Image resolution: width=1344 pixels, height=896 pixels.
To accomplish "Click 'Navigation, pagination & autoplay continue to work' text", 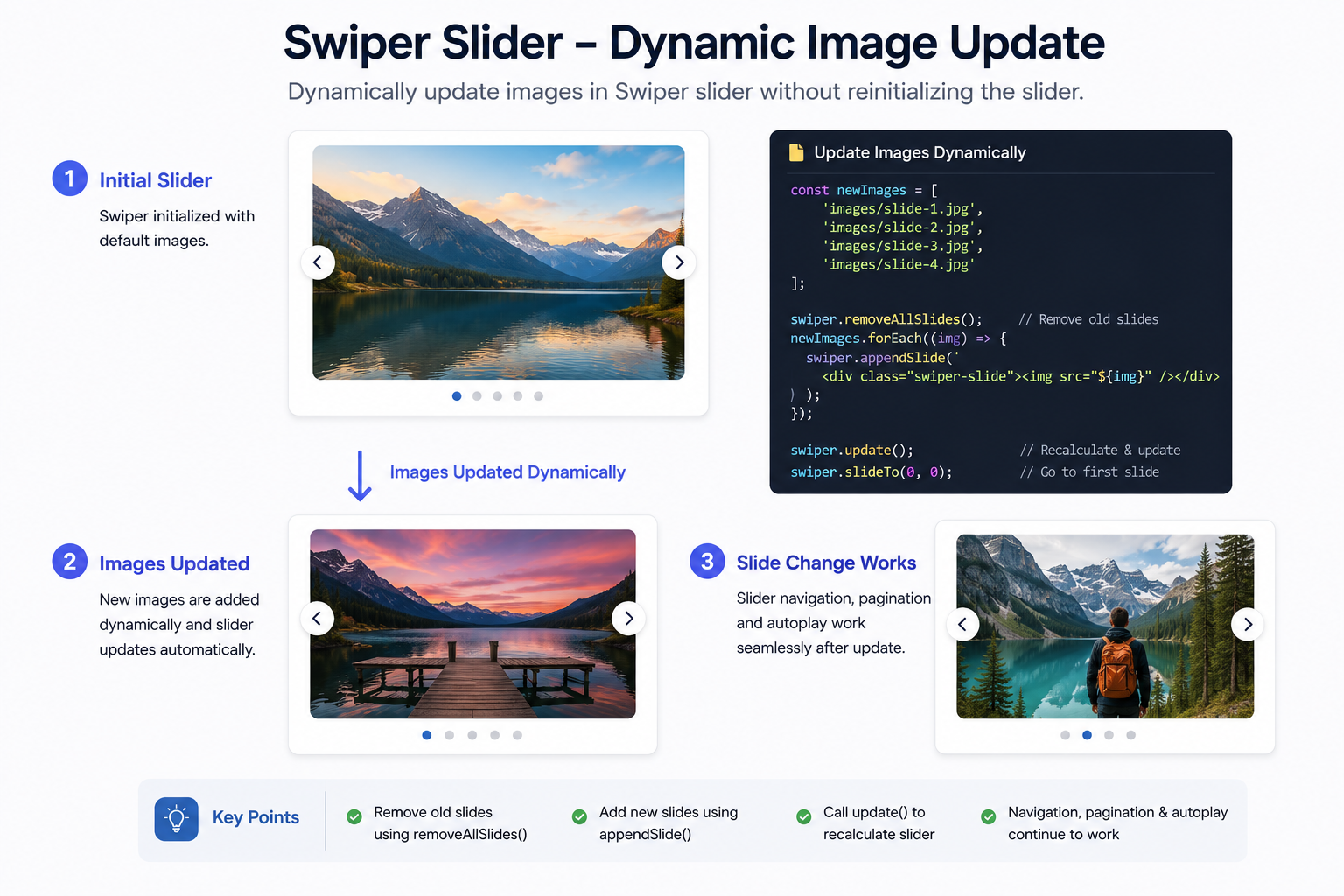I will [1117, 823].
